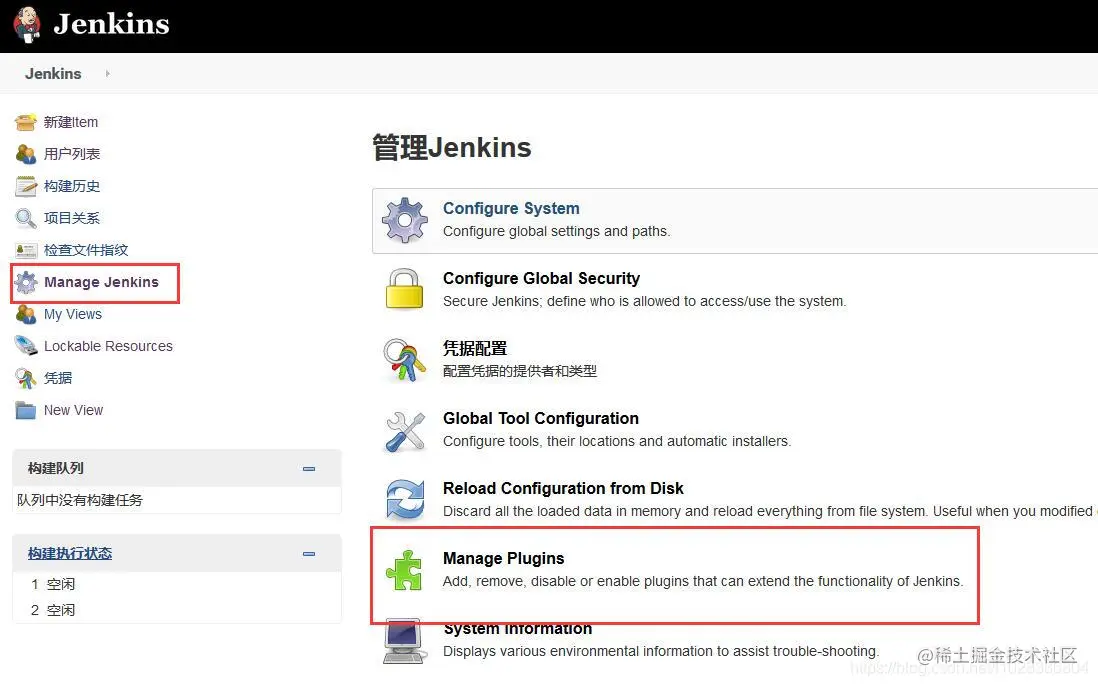Open Global Tool Configuration
This screenshot has width=1098, height=686.
click(541, 419)
